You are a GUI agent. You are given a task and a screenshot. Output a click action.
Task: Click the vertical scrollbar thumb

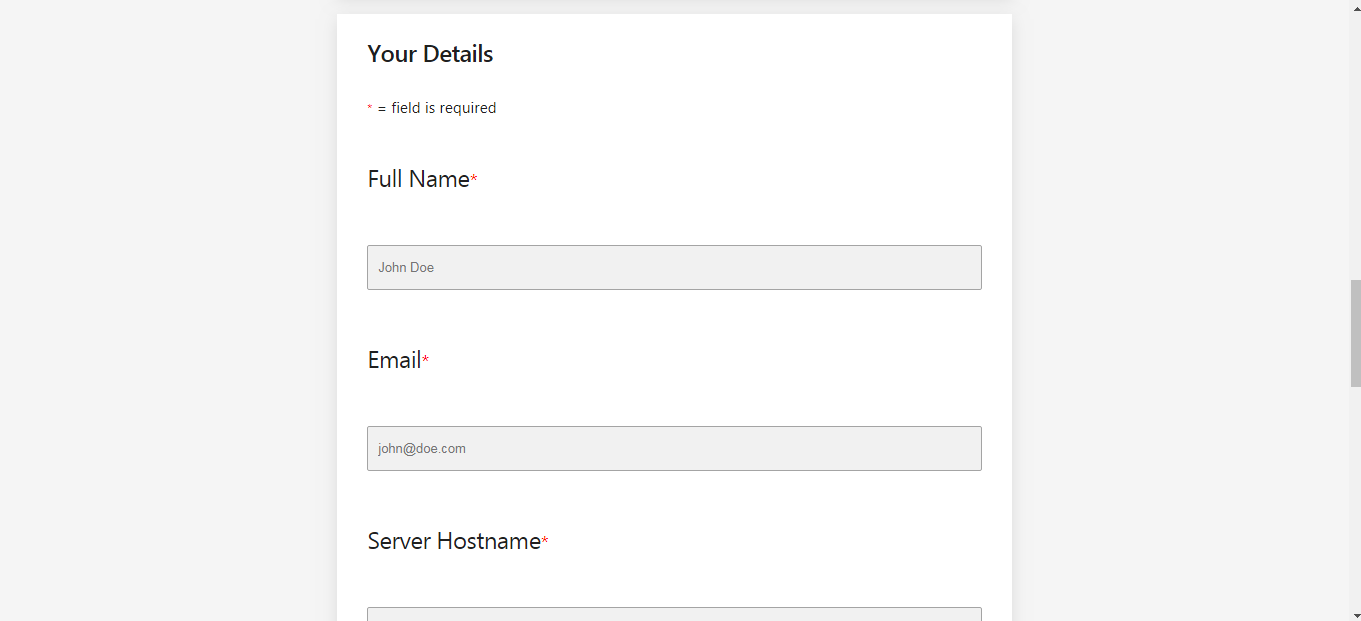1355,333
